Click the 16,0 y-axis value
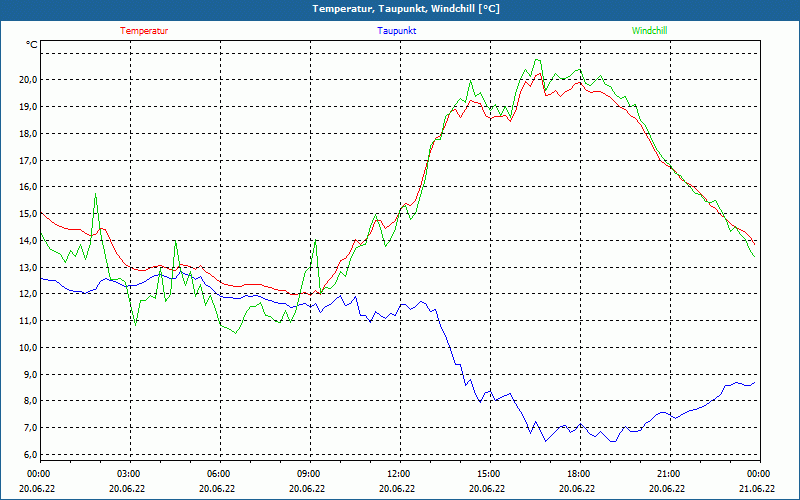Viewport: 800px width, 500px height. 28,187
